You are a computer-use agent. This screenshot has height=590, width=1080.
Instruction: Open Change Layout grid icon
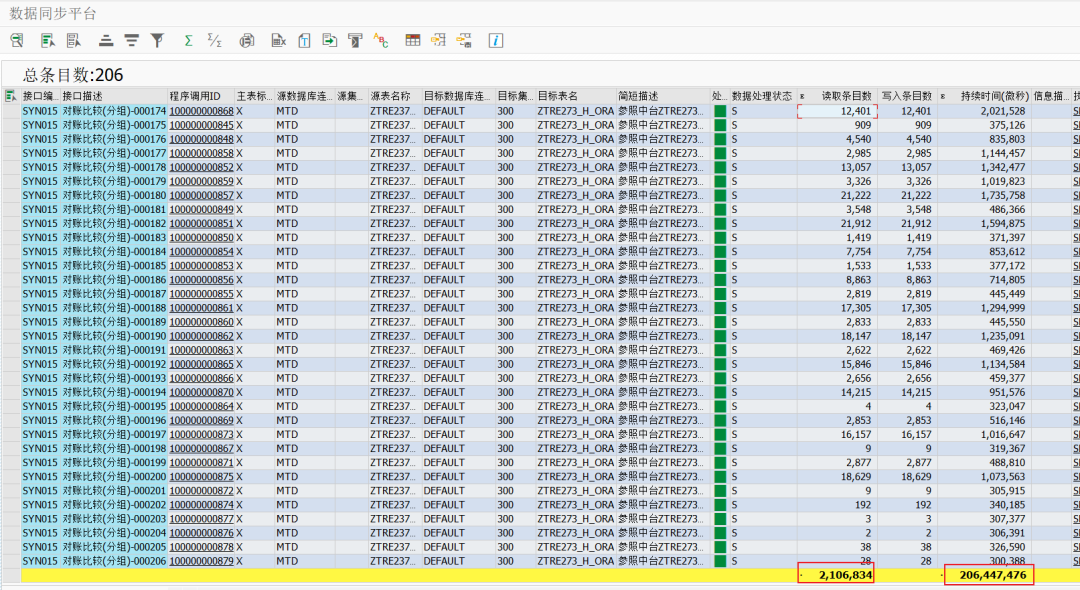(x=413, y=41)
